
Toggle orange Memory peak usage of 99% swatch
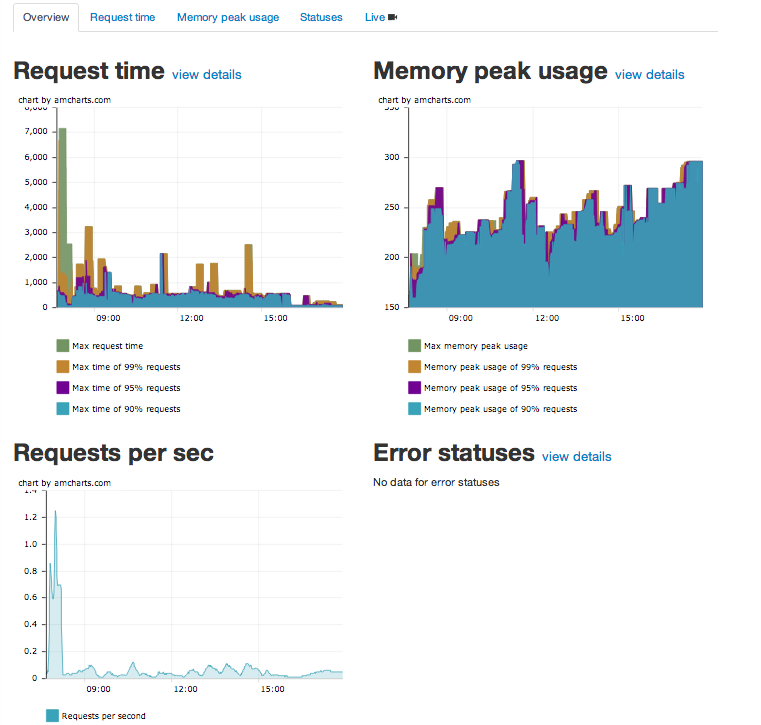(x=414, y=366)
